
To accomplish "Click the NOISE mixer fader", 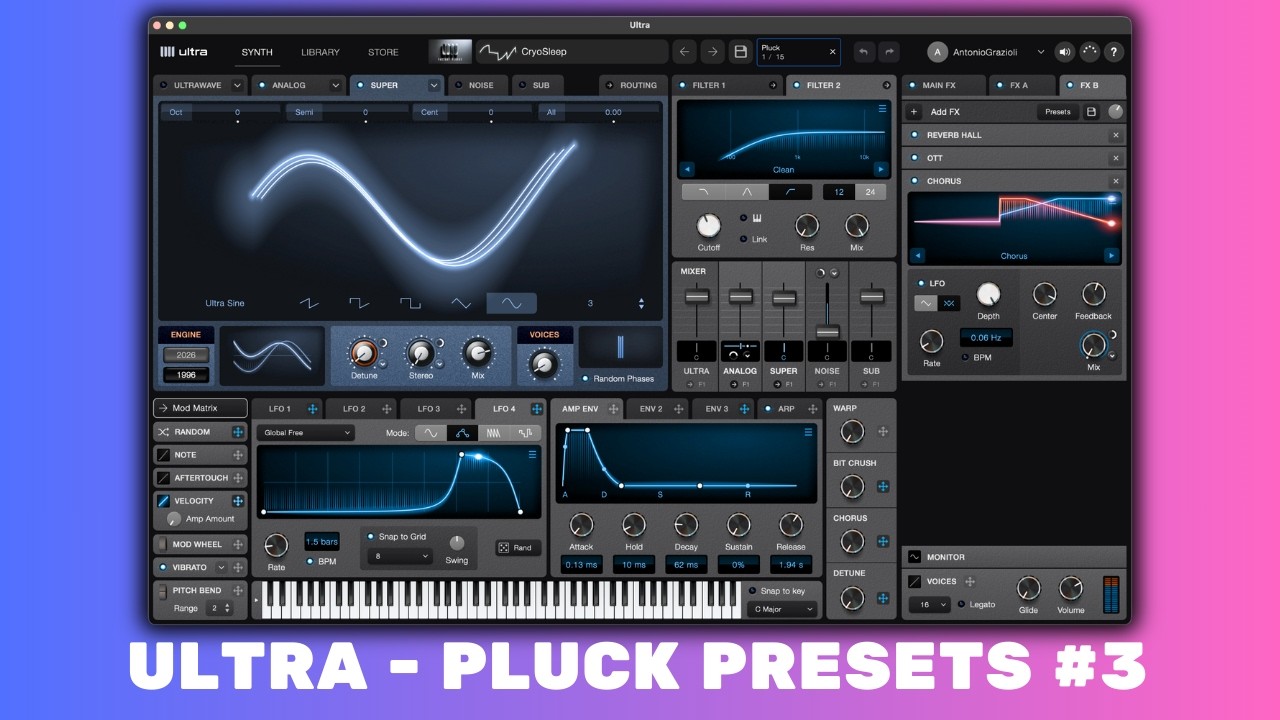I will pyautogui.click(x=827, y=331).
